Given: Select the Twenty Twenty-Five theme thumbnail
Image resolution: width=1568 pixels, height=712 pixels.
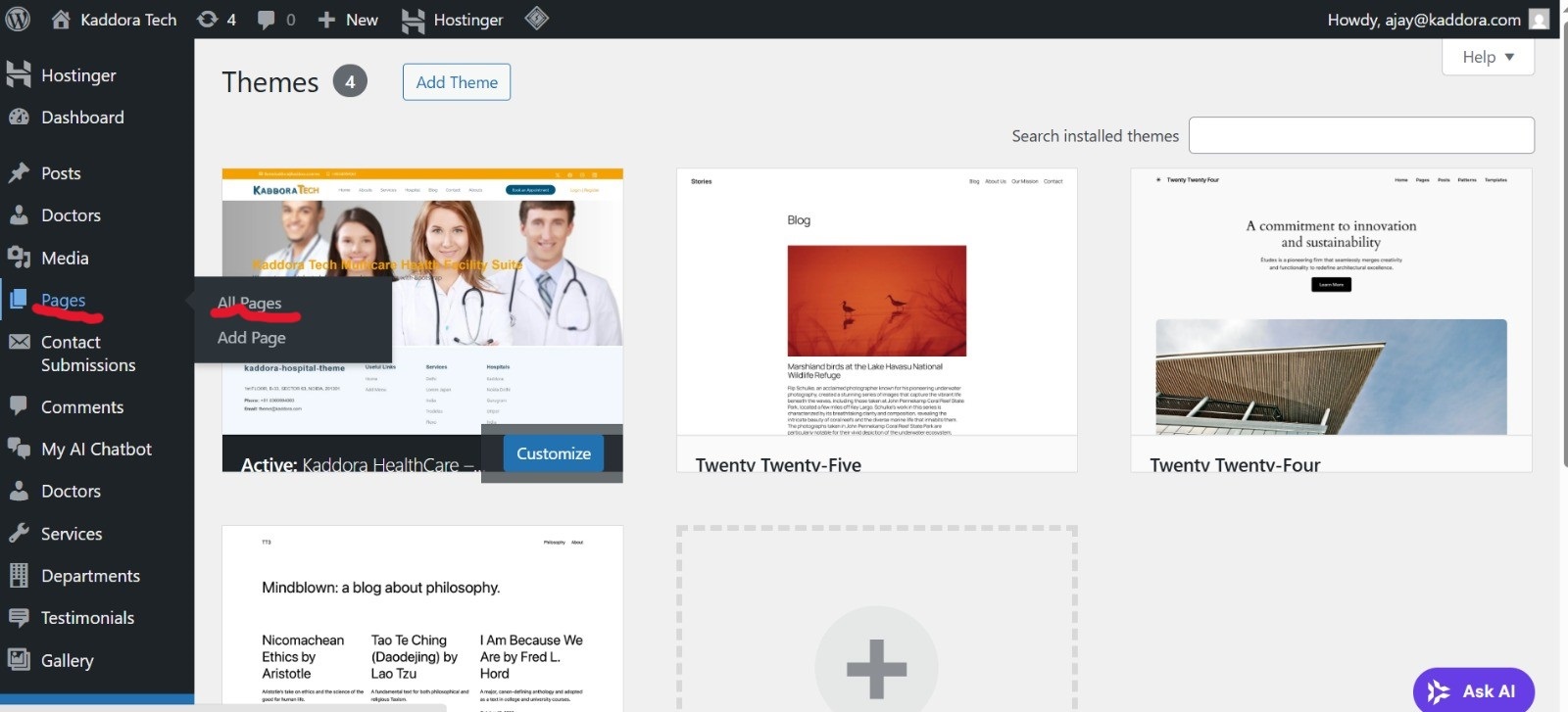Looking at the screenshot, I should click(x=876, y=304).
